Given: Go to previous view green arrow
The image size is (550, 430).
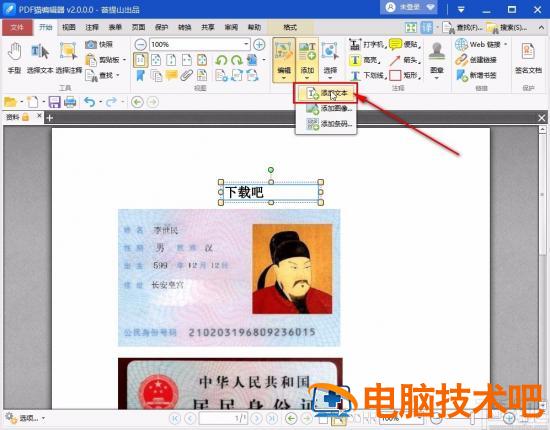Looking at the screenshot, I should coord(137,102).
